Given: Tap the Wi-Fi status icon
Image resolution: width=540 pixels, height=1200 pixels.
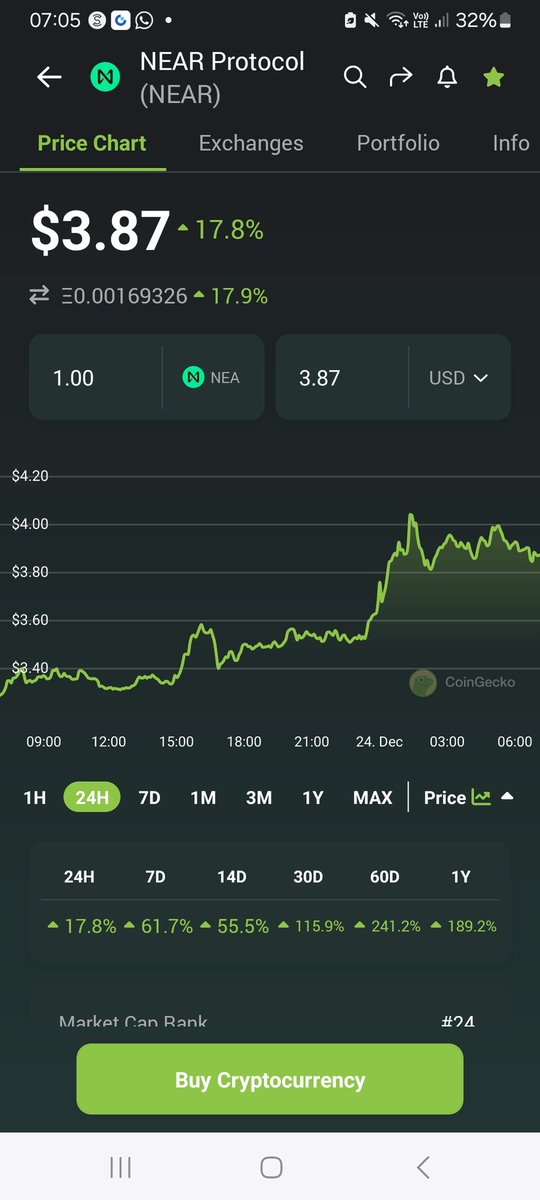Looking at the screenshot, I should 397,20.
